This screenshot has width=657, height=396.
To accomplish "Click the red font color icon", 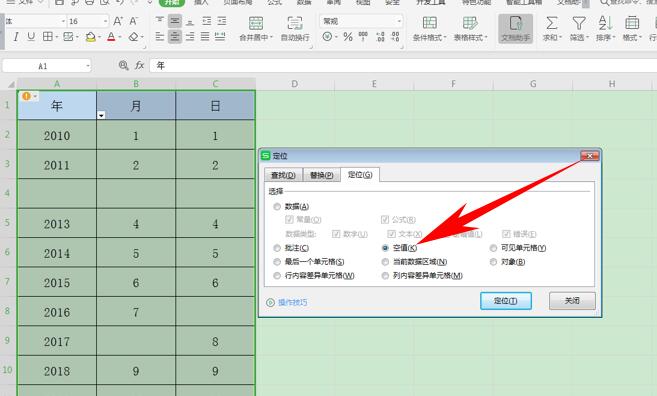I will 111,37.
